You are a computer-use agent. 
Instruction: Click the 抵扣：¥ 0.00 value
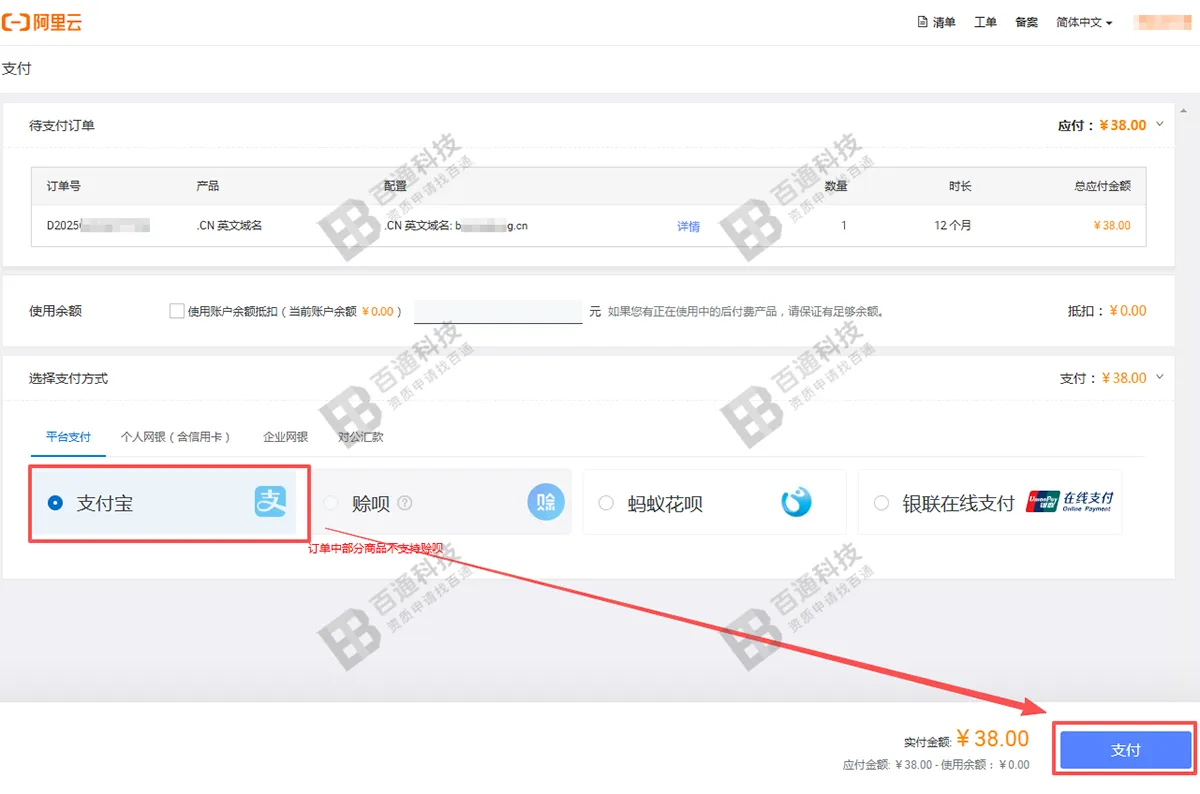point(1107,311)
